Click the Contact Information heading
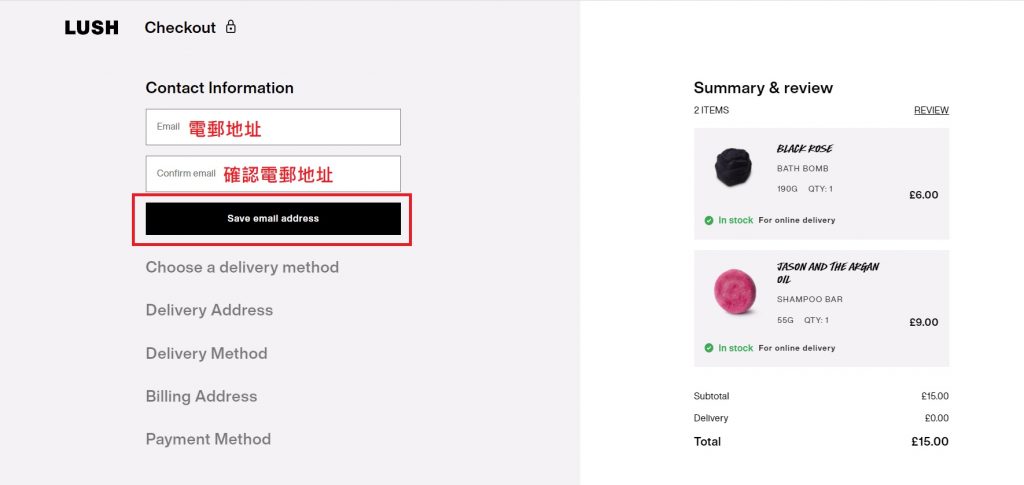 [x=220, y=88]
